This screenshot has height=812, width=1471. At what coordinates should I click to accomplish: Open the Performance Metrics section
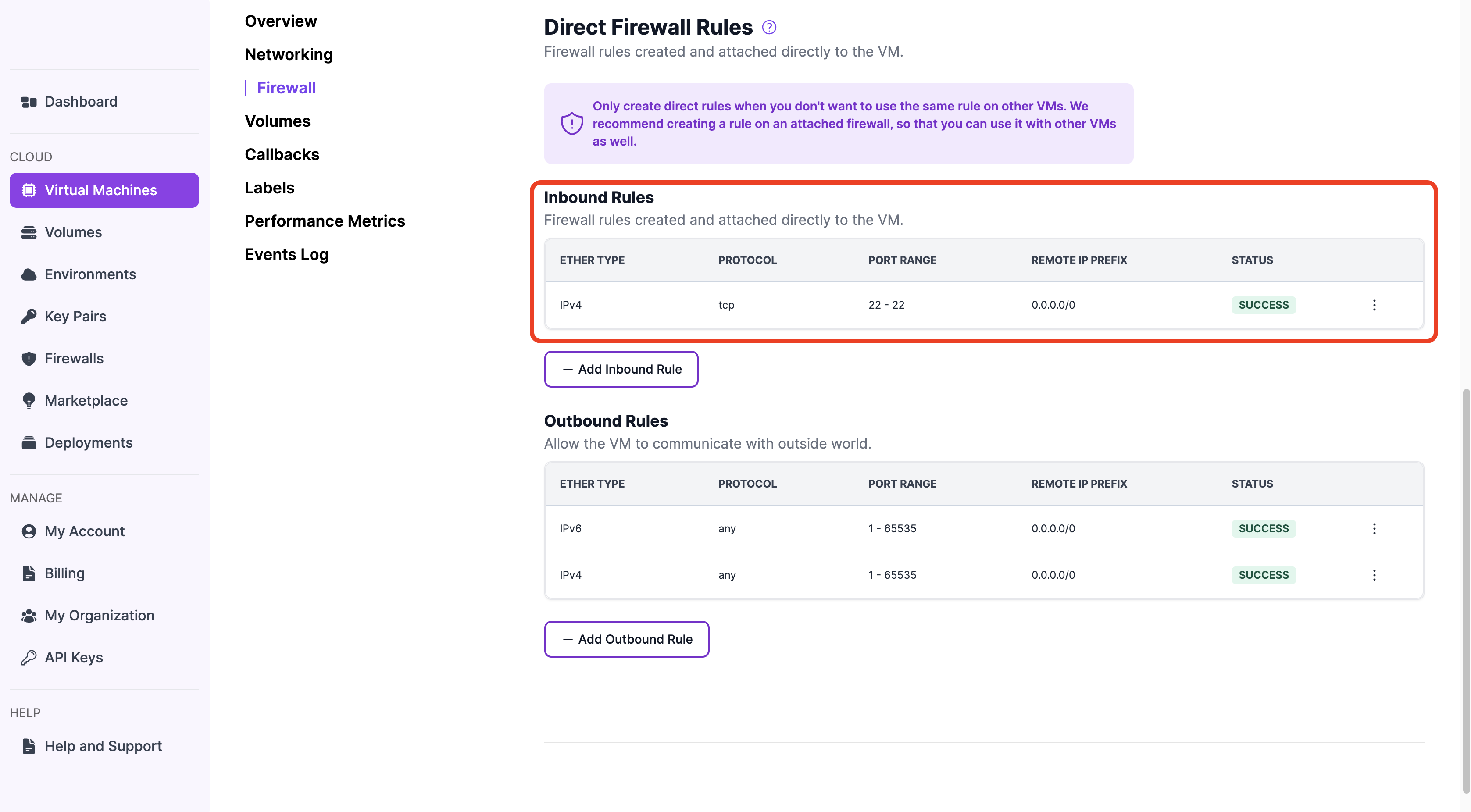point(325,221)
